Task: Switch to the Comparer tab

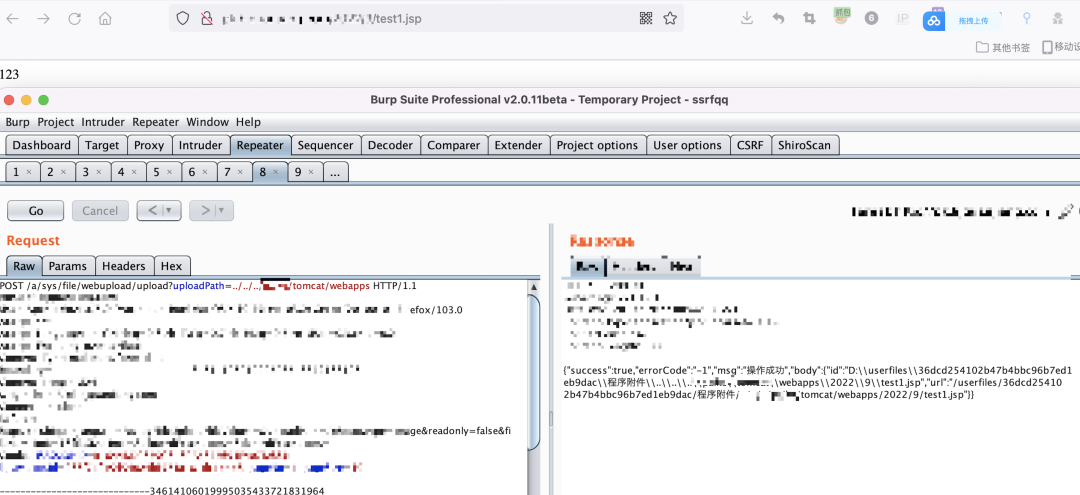Action: [x=454, y=145]
